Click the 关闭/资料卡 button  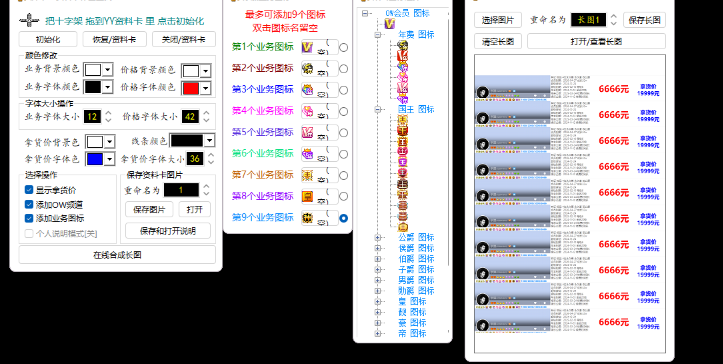click(184, 39)
